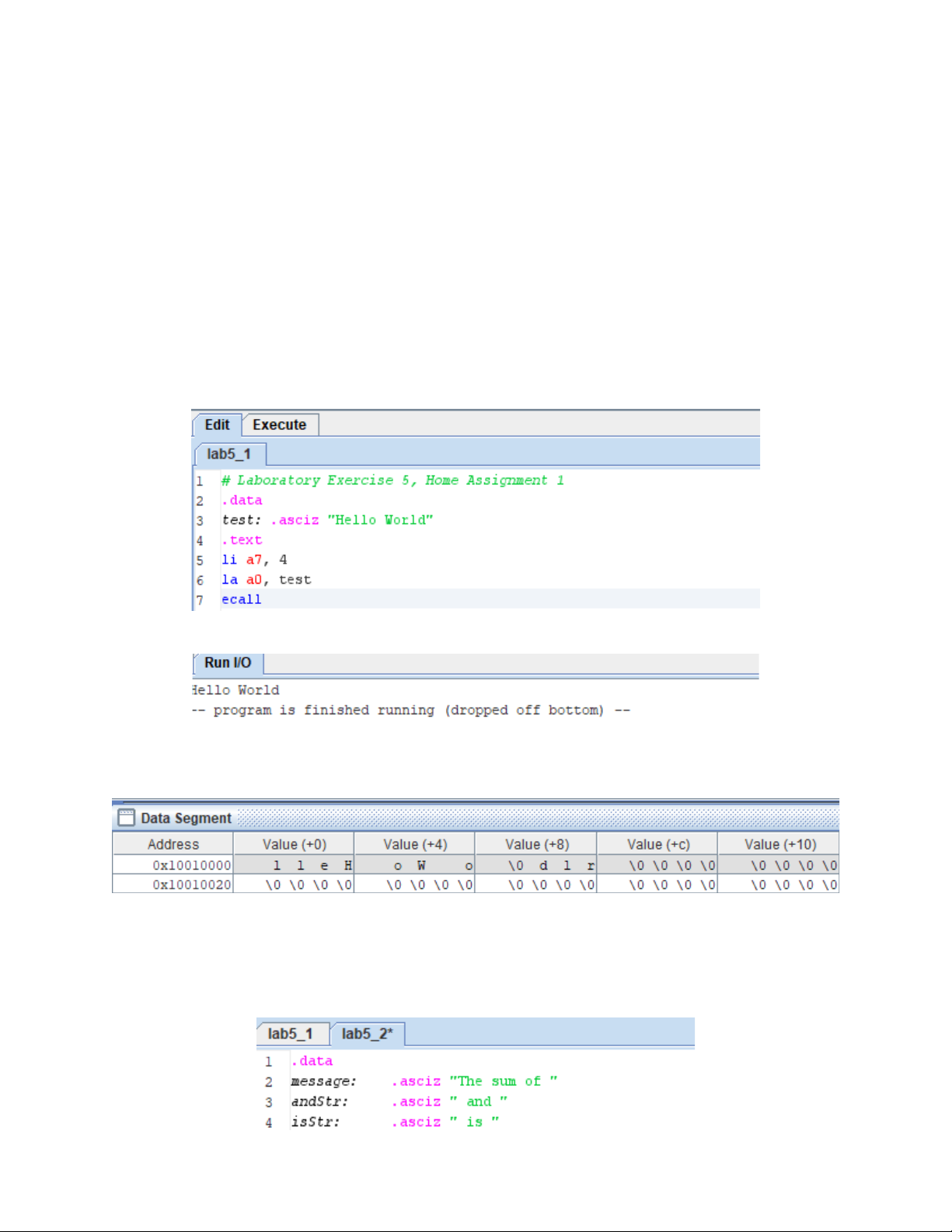The height and width of the screenshot is (1232, 952).
Task: Click the message: label in lab5_2 editor
Action: point(323,1081)
